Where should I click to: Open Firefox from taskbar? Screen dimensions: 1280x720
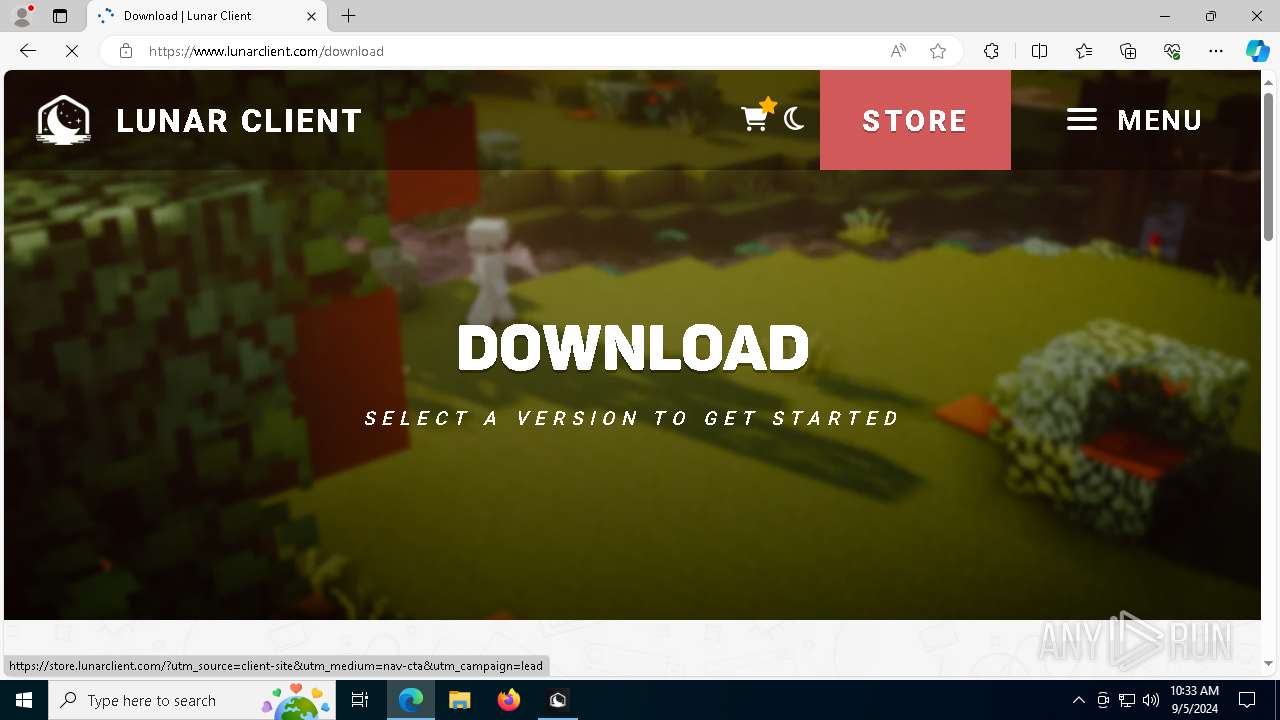(x=509, y=700)
